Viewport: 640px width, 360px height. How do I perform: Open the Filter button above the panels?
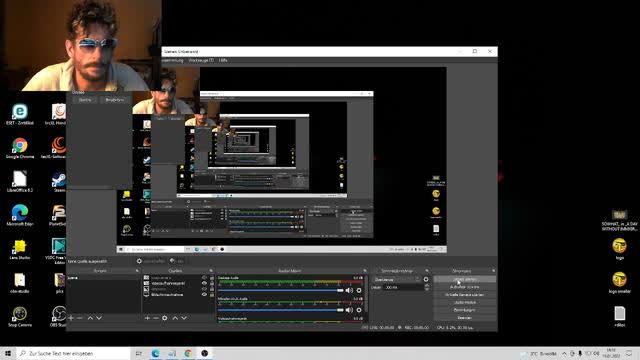coord(177,261)
